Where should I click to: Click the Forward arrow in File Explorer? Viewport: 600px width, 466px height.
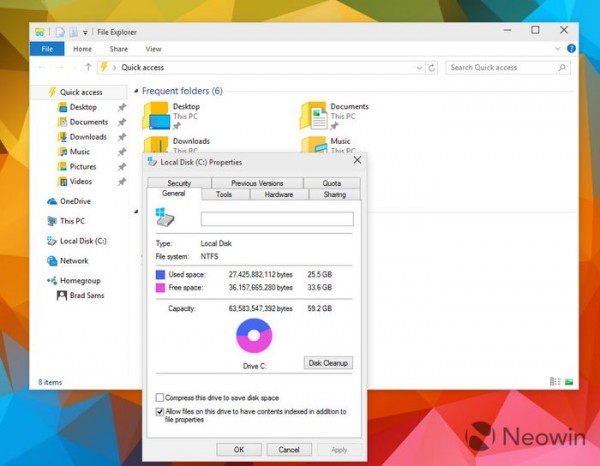point(59,67)
